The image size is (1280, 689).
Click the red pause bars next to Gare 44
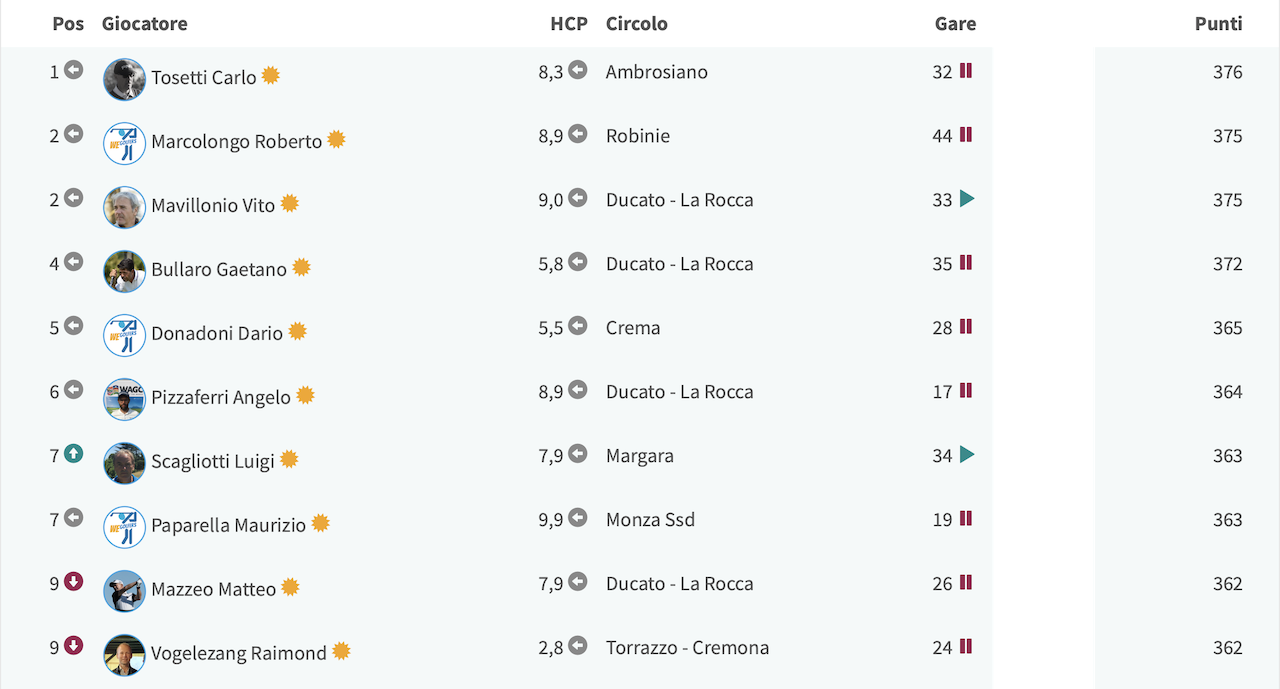[x=966, y=135]
